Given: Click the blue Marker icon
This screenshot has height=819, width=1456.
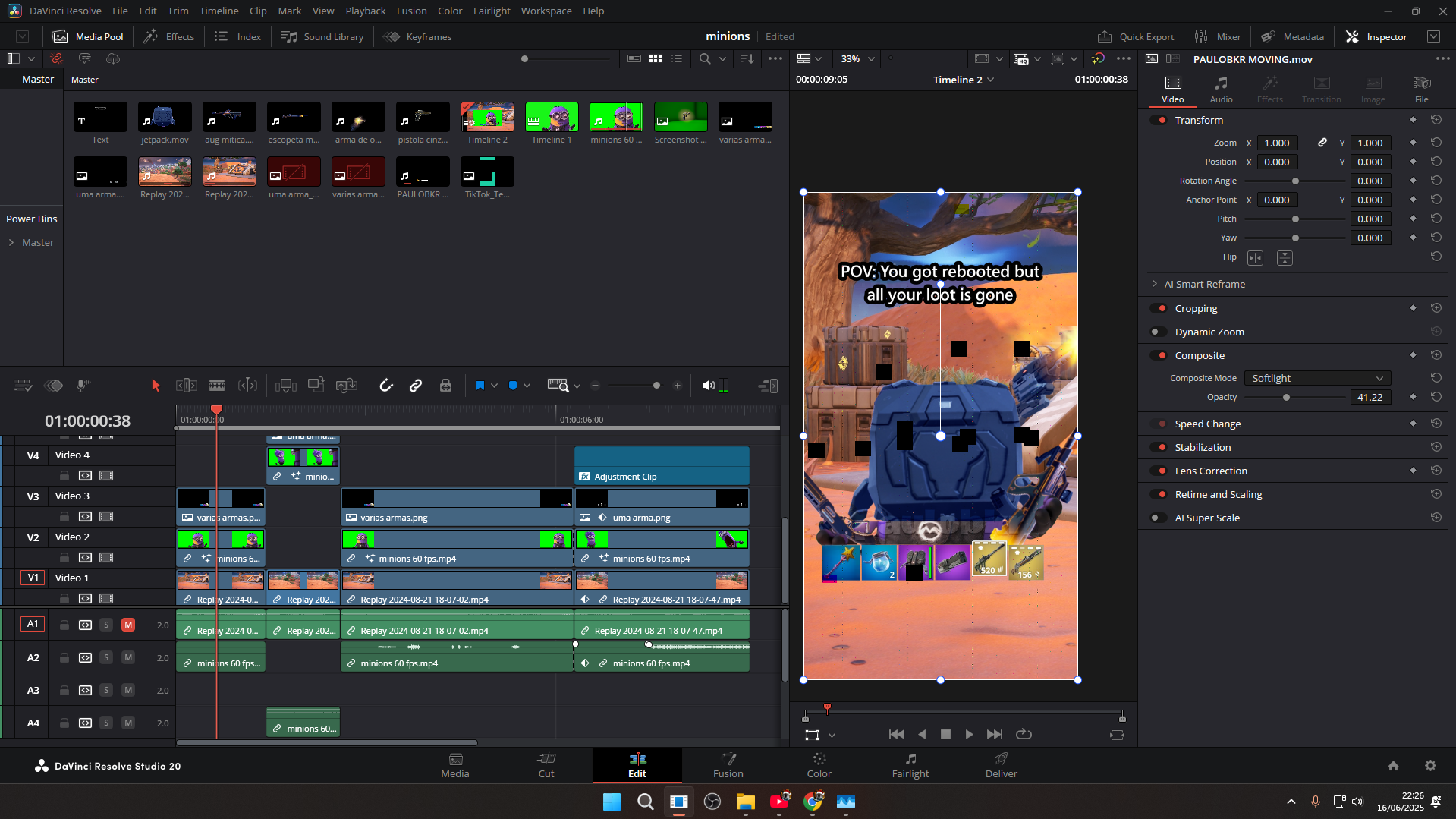Looking at the screenshot, I should pyautogui.click(x=513, y=386).
